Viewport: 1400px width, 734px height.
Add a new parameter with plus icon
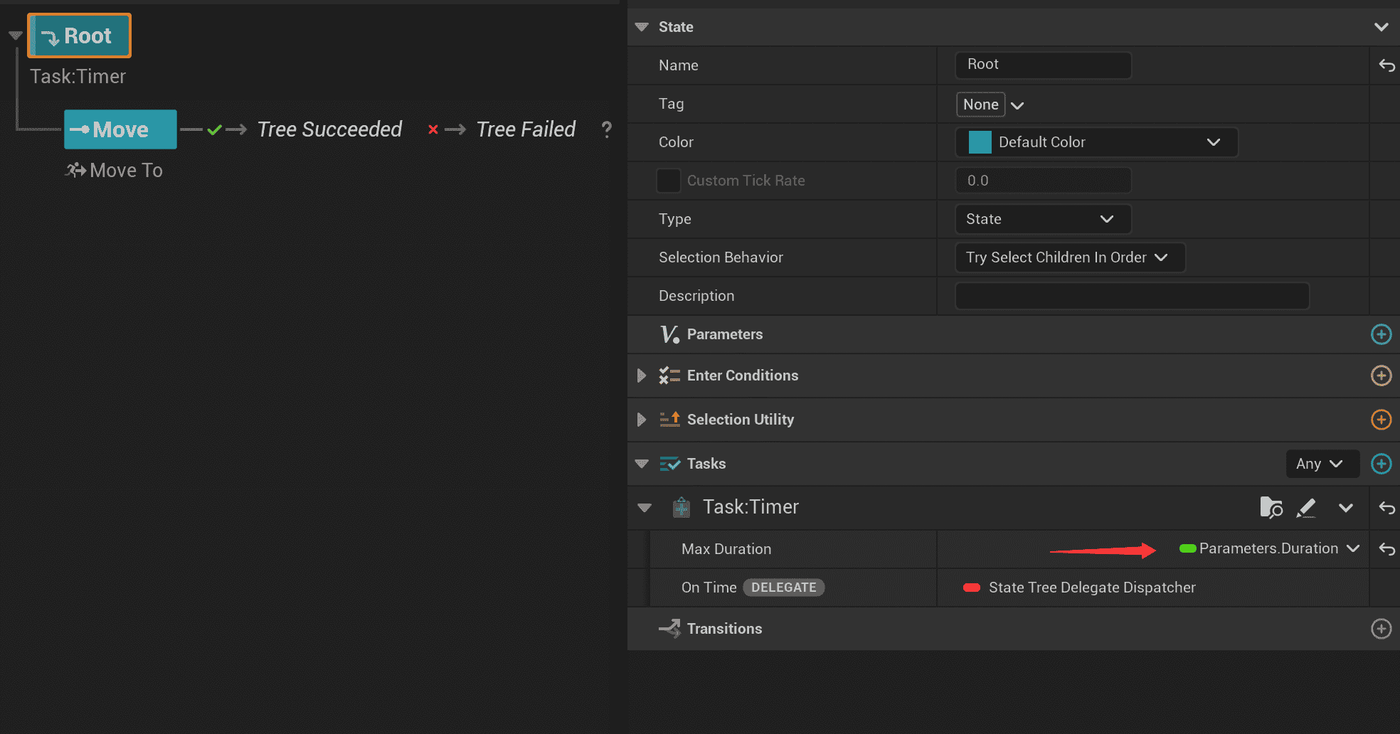click(1381, 334)
